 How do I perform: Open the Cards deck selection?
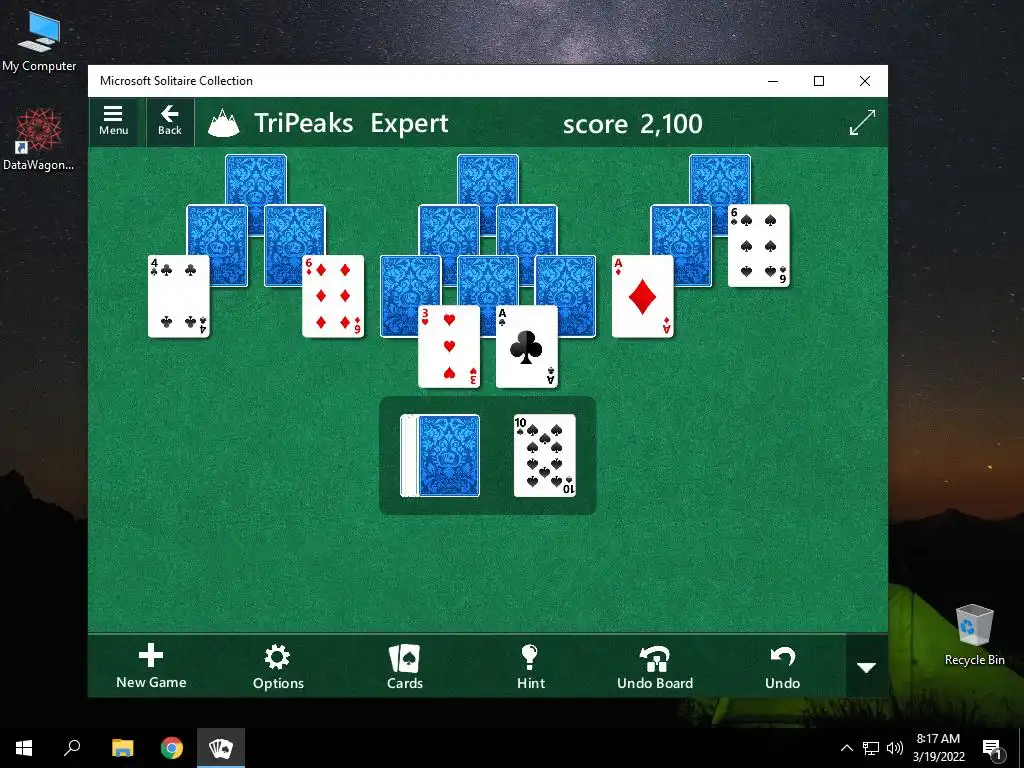pyautogui.click(x=404, y=667)
